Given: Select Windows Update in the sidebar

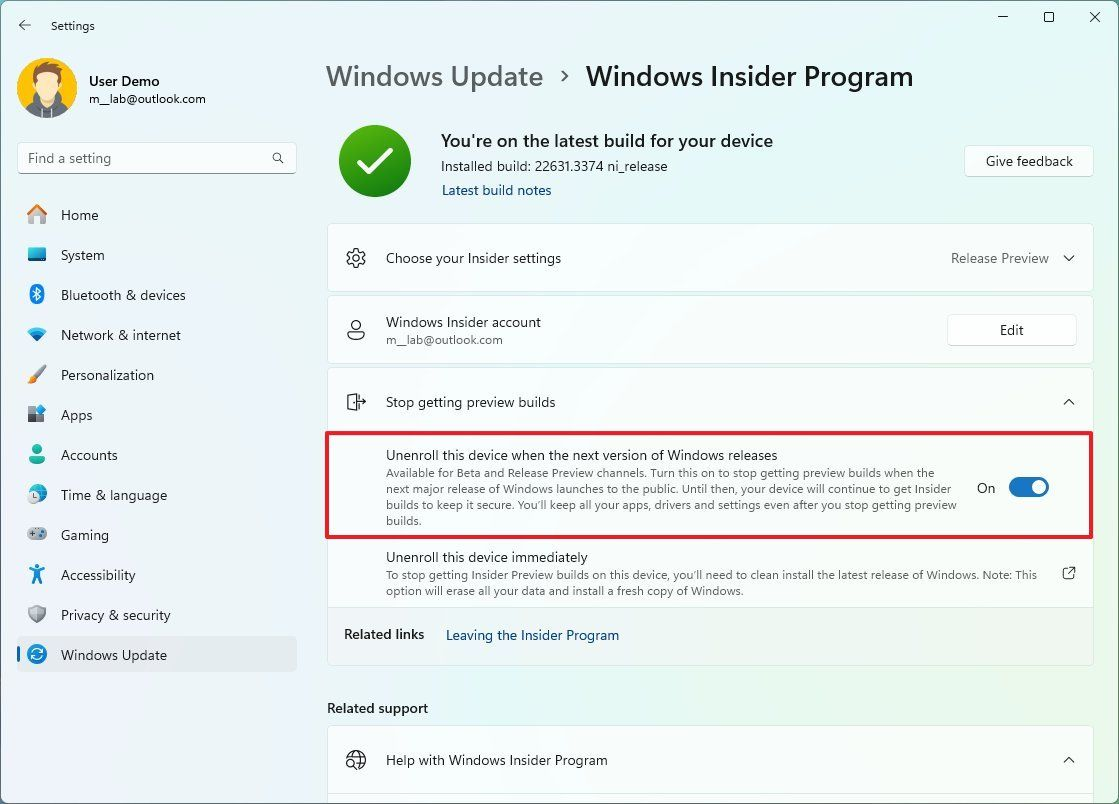Looking at the screenshot, I should [x=157, y=654].
